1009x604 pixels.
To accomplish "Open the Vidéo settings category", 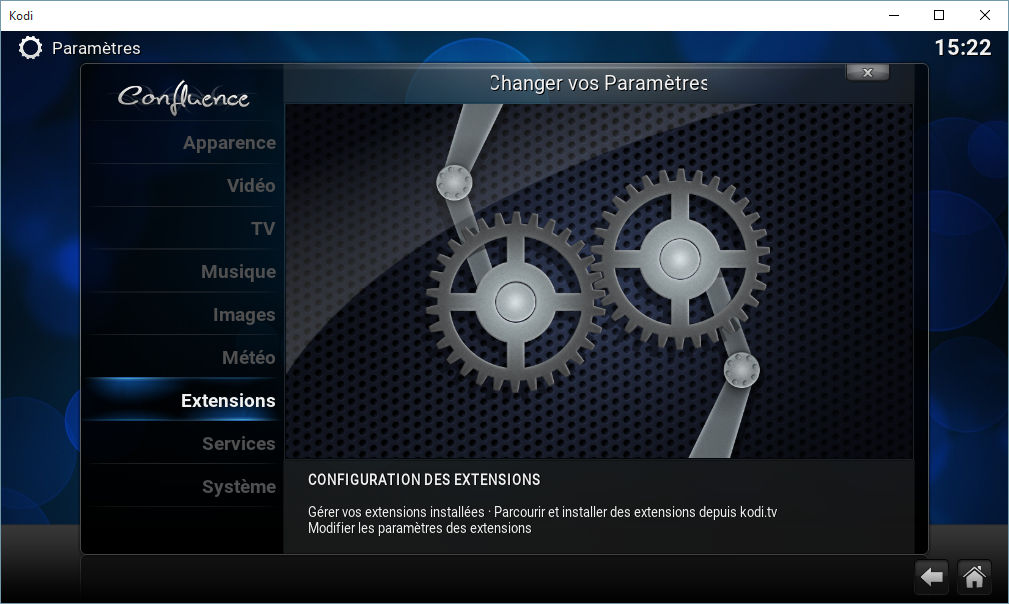I will click(183, 186).
